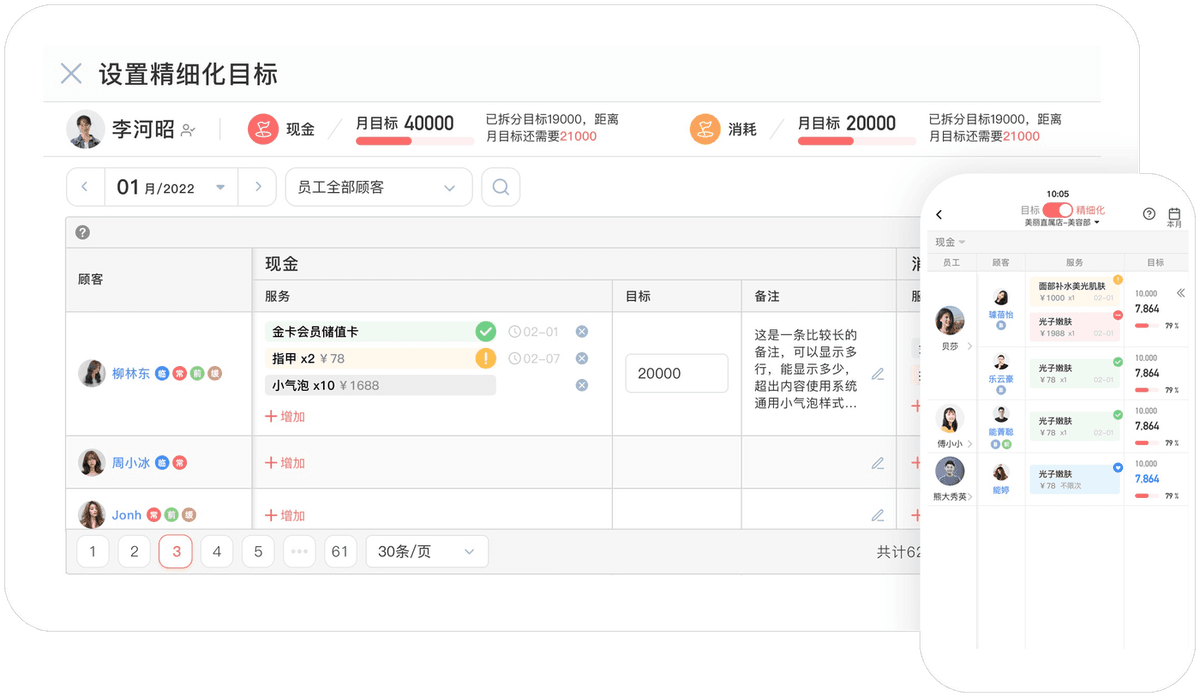This screenshot has height=697, width=1200.
Task: Click orange warning icon on 指甲 x2
Action: pyautogui.click(x=485, y=358)
